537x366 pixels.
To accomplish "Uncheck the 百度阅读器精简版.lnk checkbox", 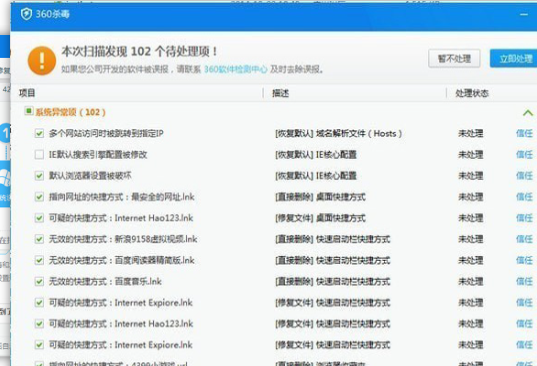I will point(39,260).
